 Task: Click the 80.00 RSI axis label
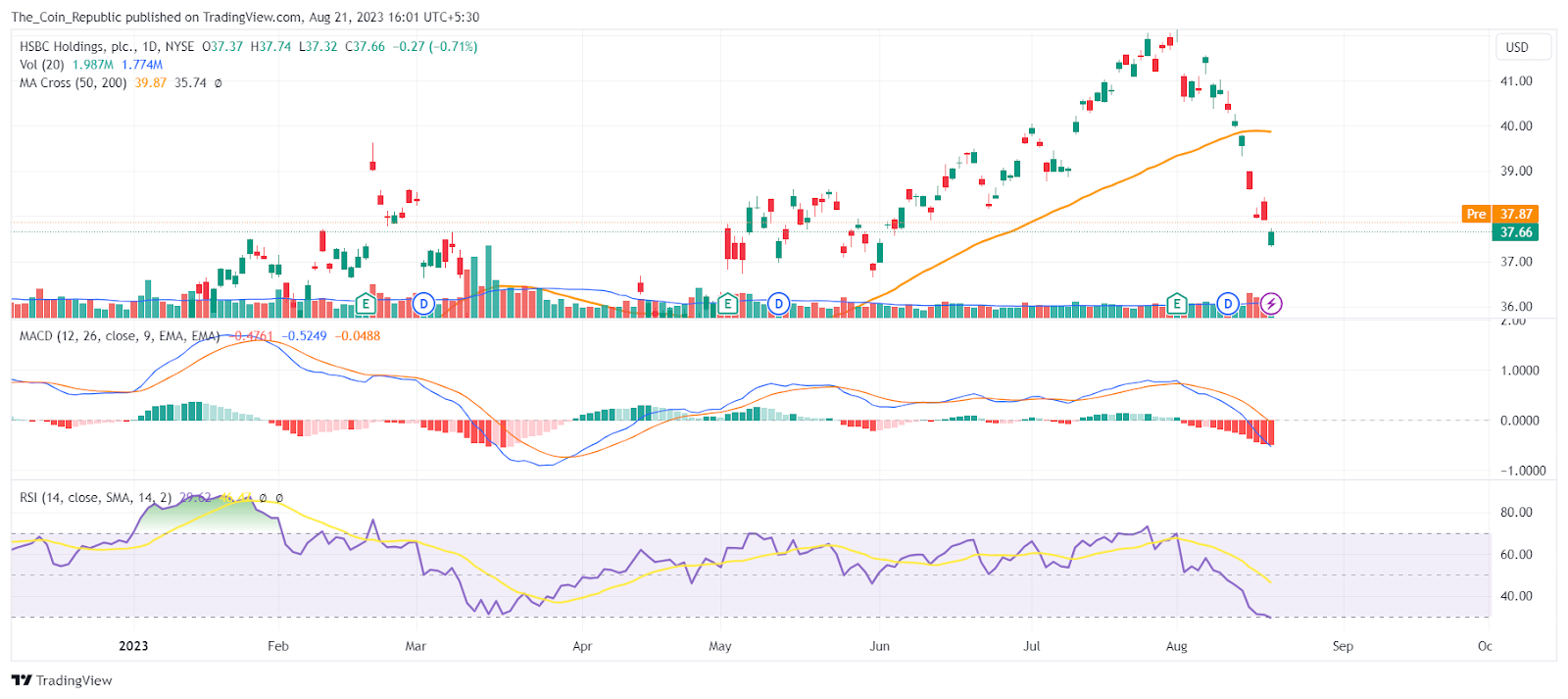1516,513
